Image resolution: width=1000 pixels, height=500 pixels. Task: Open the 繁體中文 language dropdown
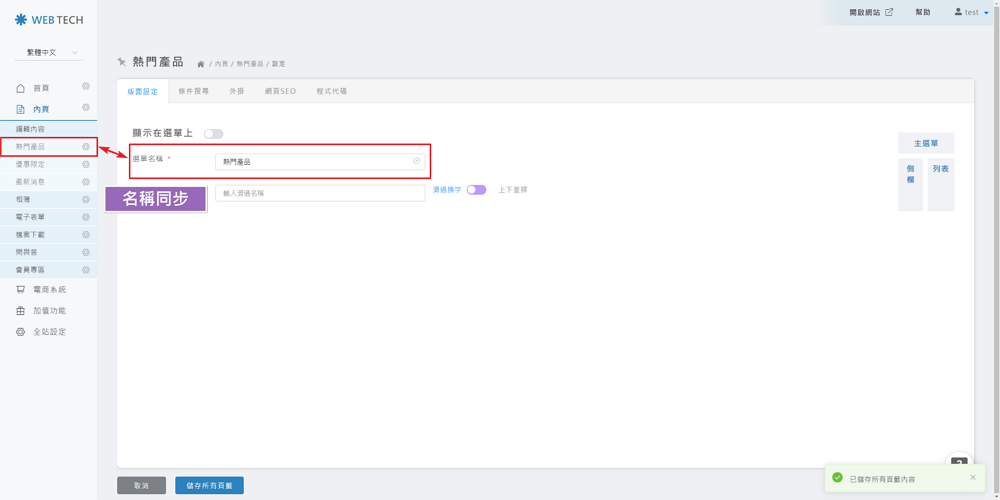48,52
